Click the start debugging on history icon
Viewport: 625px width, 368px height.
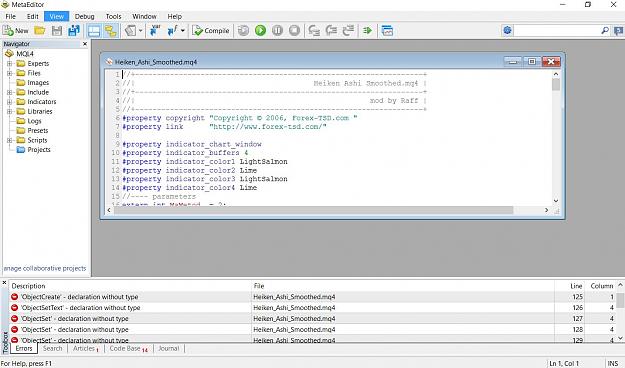point(243,31)
